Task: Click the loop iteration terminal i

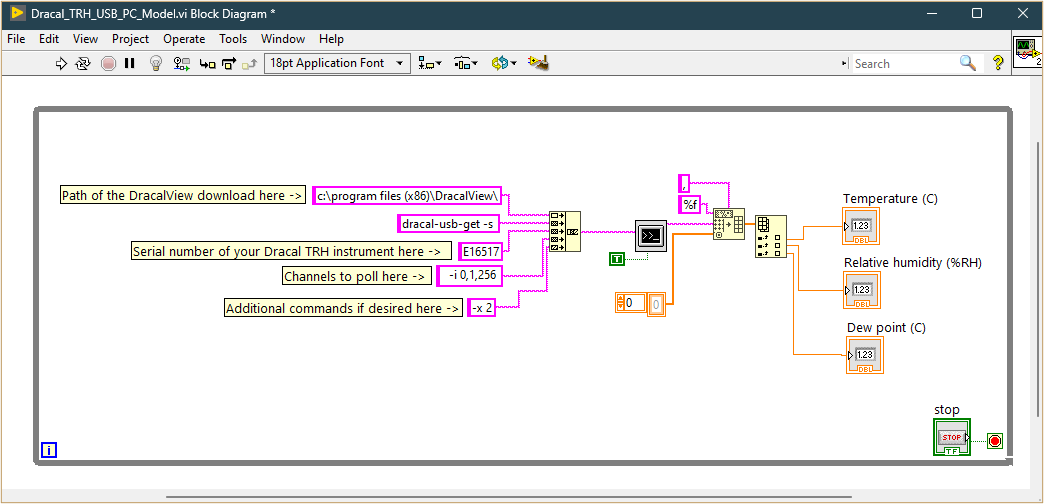Action: 49,451
